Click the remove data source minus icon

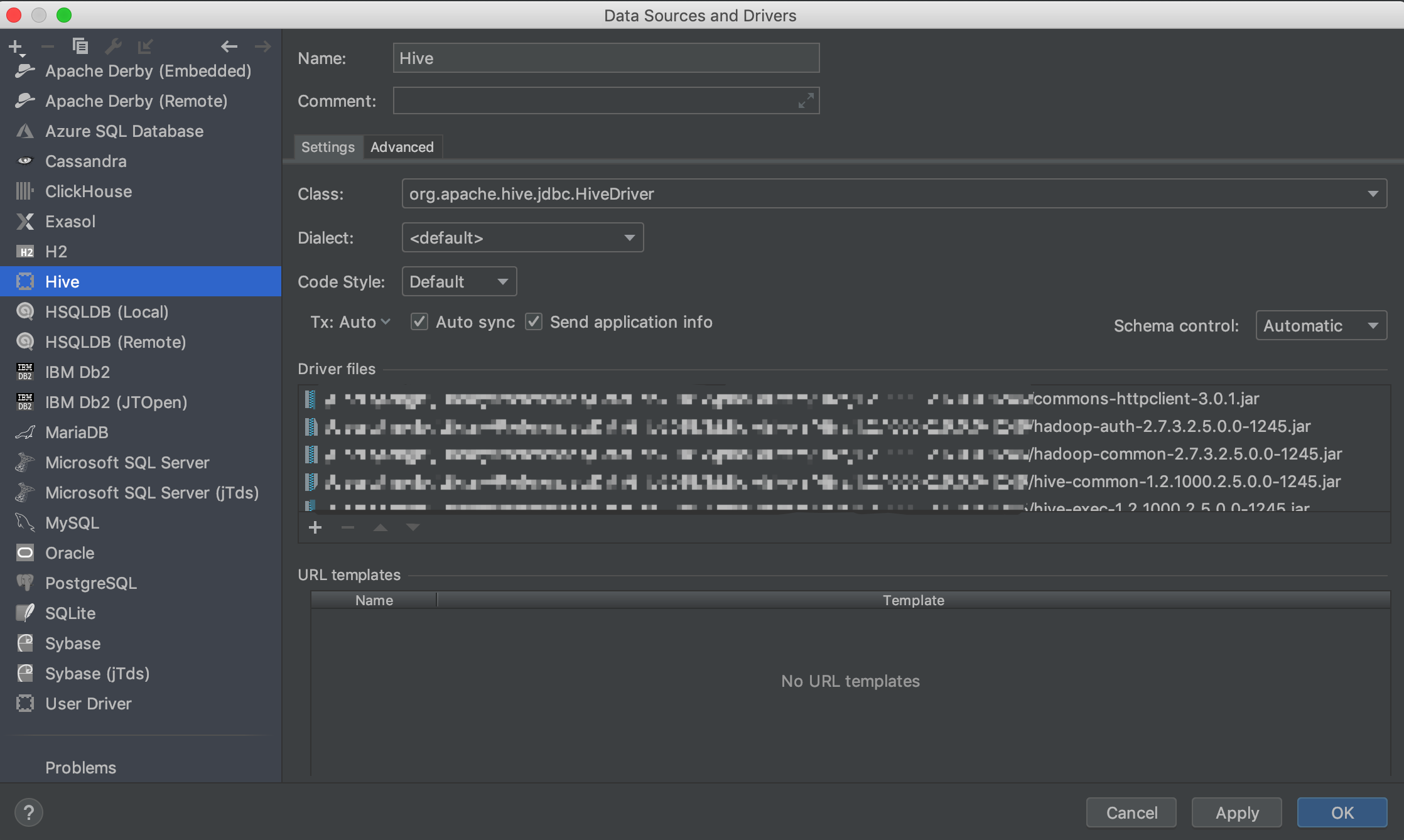tap(47, 46)
